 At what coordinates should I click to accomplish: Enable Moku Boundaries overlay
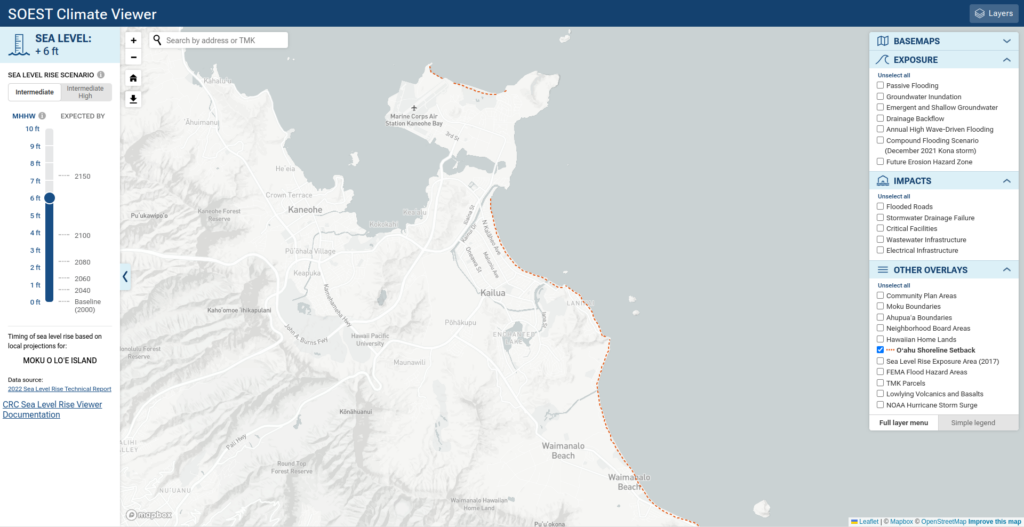pyautogui.click(x=880, y=306)
